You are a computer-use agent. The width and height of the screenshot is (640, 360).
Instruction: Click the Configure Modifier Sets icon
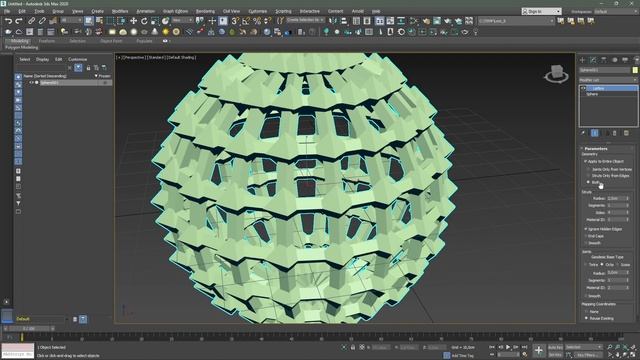pos(626,133)
